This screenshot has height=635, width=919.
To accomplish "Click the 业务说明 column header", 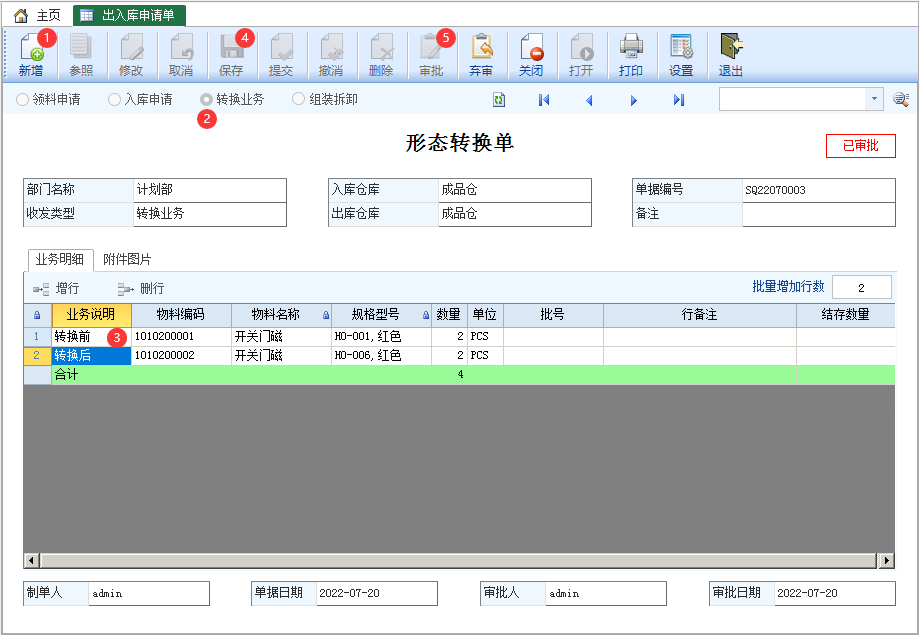I will (x=91, y=315).
